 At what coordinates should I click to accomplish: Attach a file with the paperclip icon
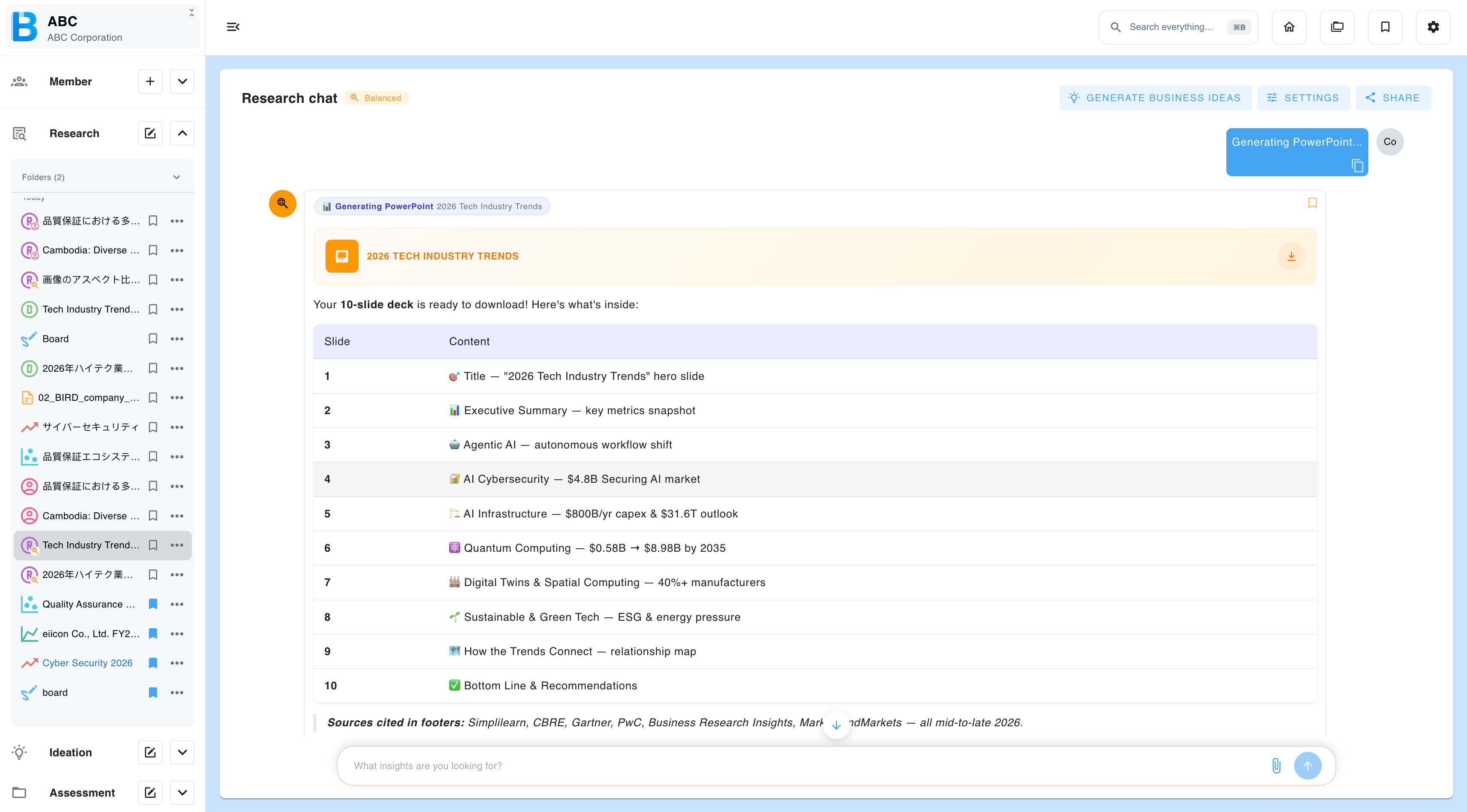pyautogui.click(x=1276, y=766)
